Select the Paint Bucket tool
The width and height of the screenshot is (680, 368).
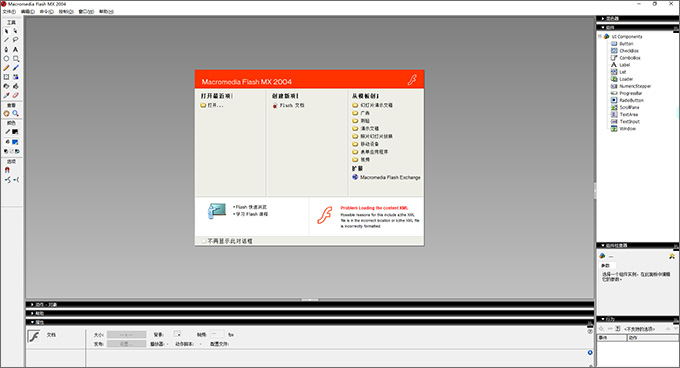[16, 86]
